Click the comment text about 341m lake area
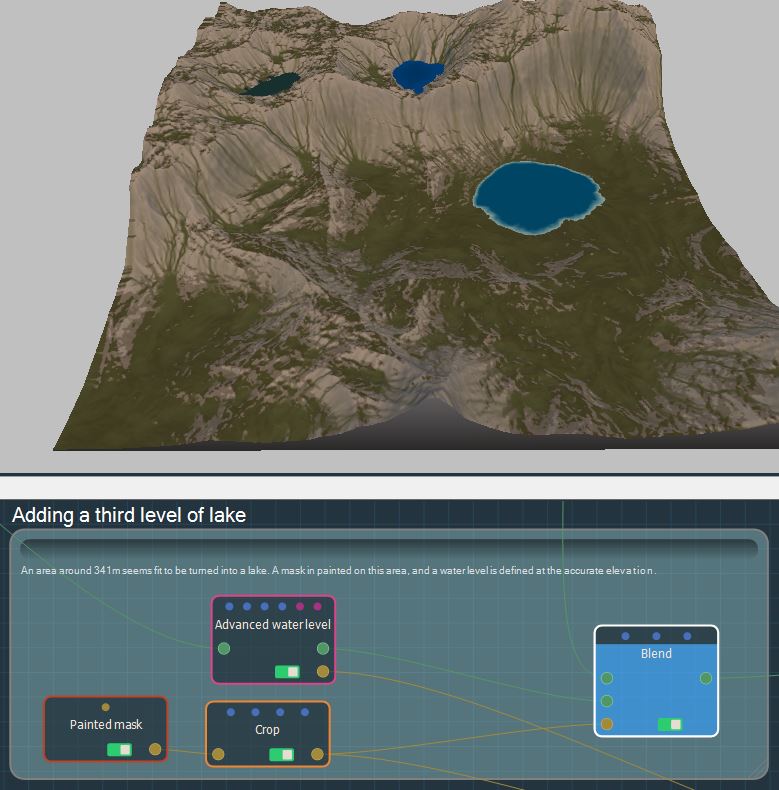 (338, 570)
